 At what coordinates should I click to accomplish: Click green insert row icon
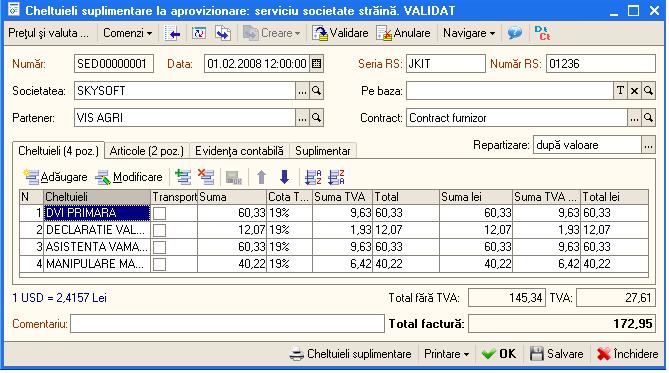[x=183, y=177]
